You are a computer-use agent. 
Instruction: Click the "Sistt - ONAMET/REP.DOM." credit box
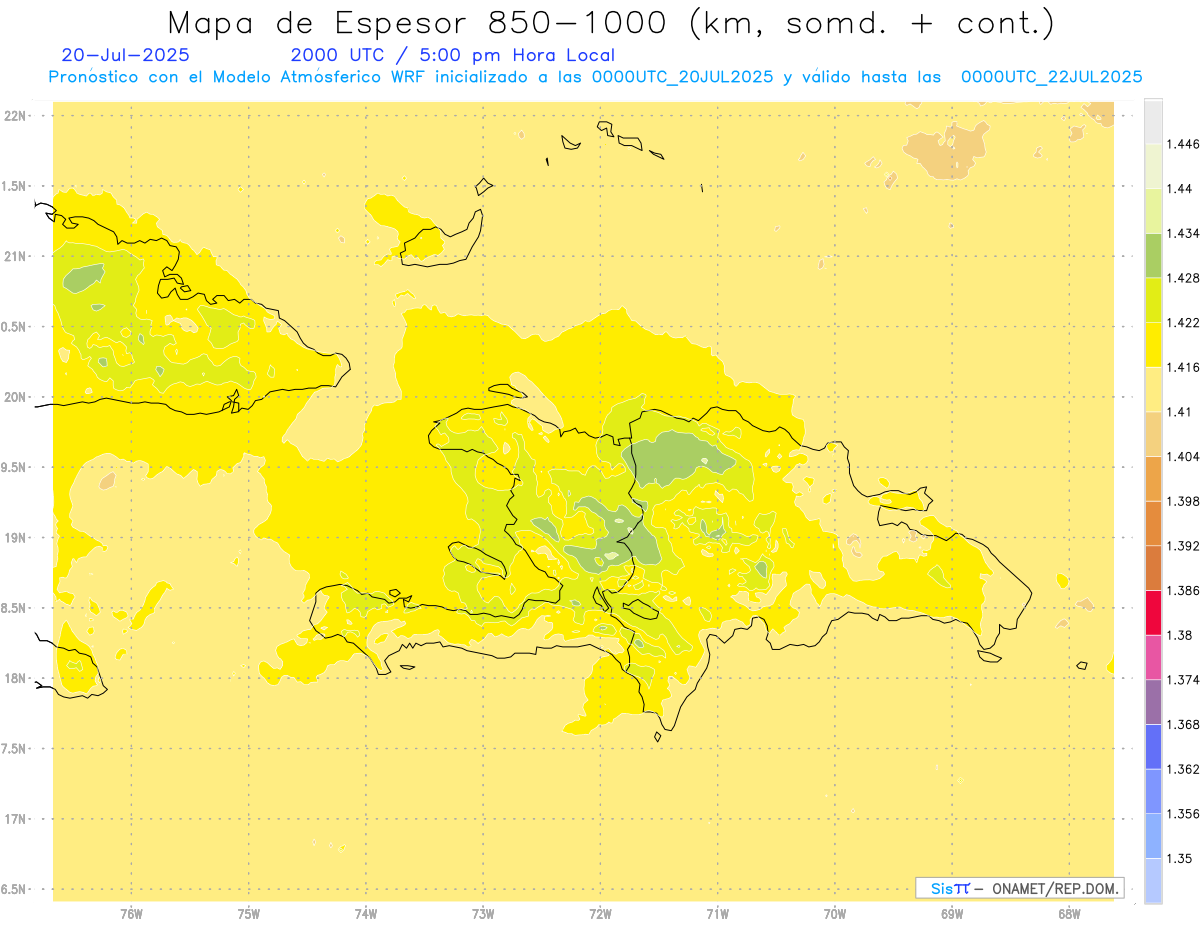1020,888
